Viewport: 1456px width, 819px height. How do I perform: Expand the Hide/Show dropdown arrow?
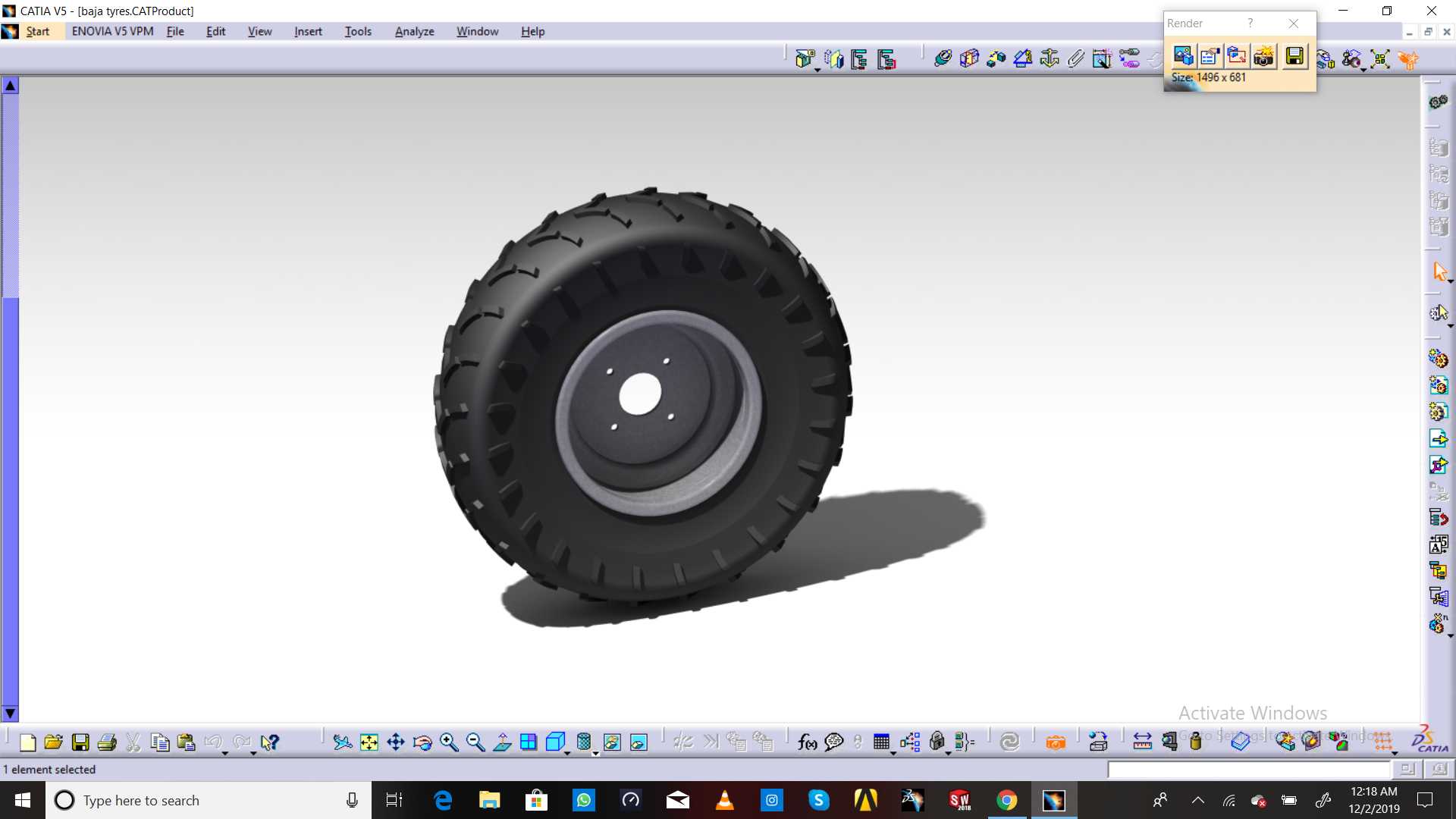596,753
